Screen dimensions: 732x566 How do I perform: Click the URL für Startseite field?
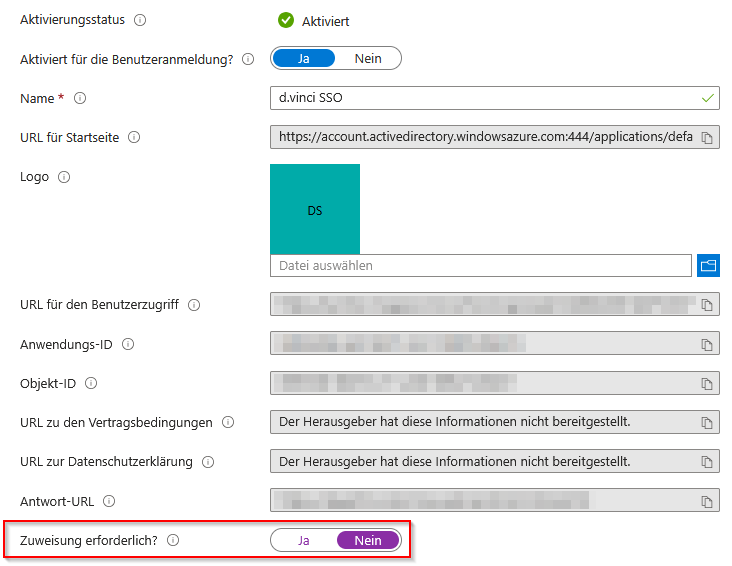click(495, 137)
